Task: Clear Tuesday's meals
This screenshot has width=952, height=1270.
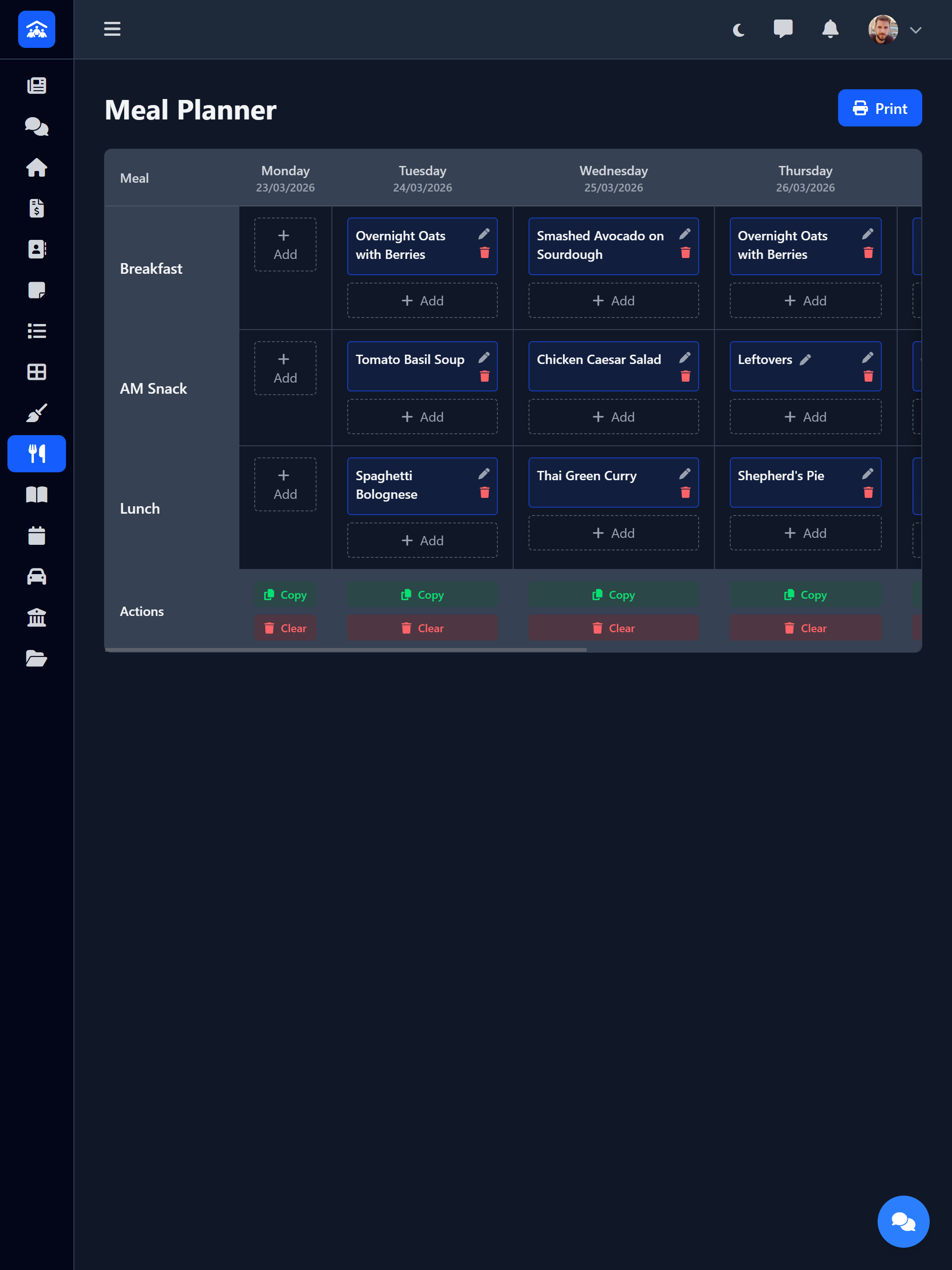Action: (423, 628)
